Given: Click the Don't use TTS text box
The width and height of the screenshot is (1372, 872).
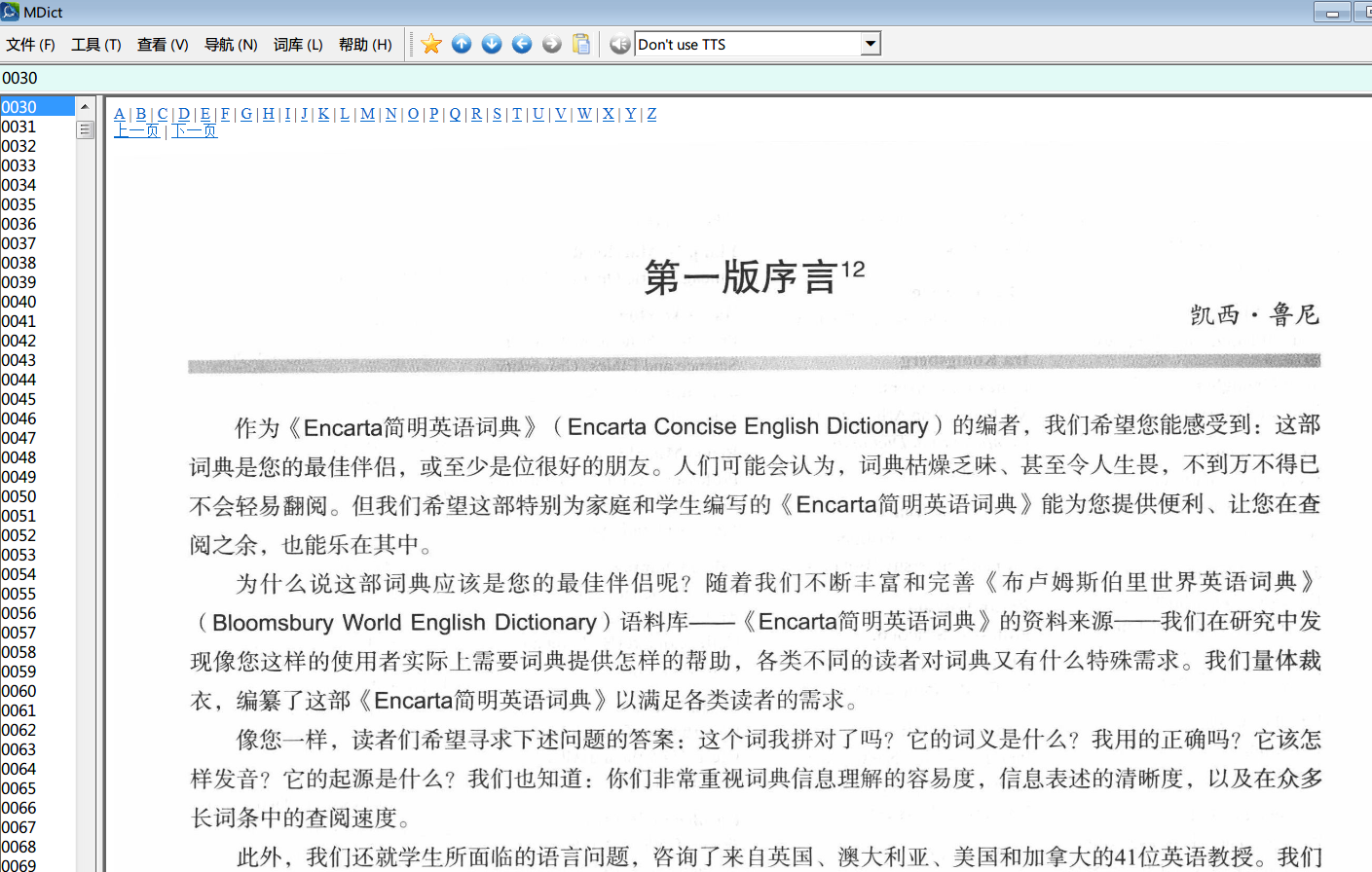Looking at the screenshot, I should tap(748, 44).
